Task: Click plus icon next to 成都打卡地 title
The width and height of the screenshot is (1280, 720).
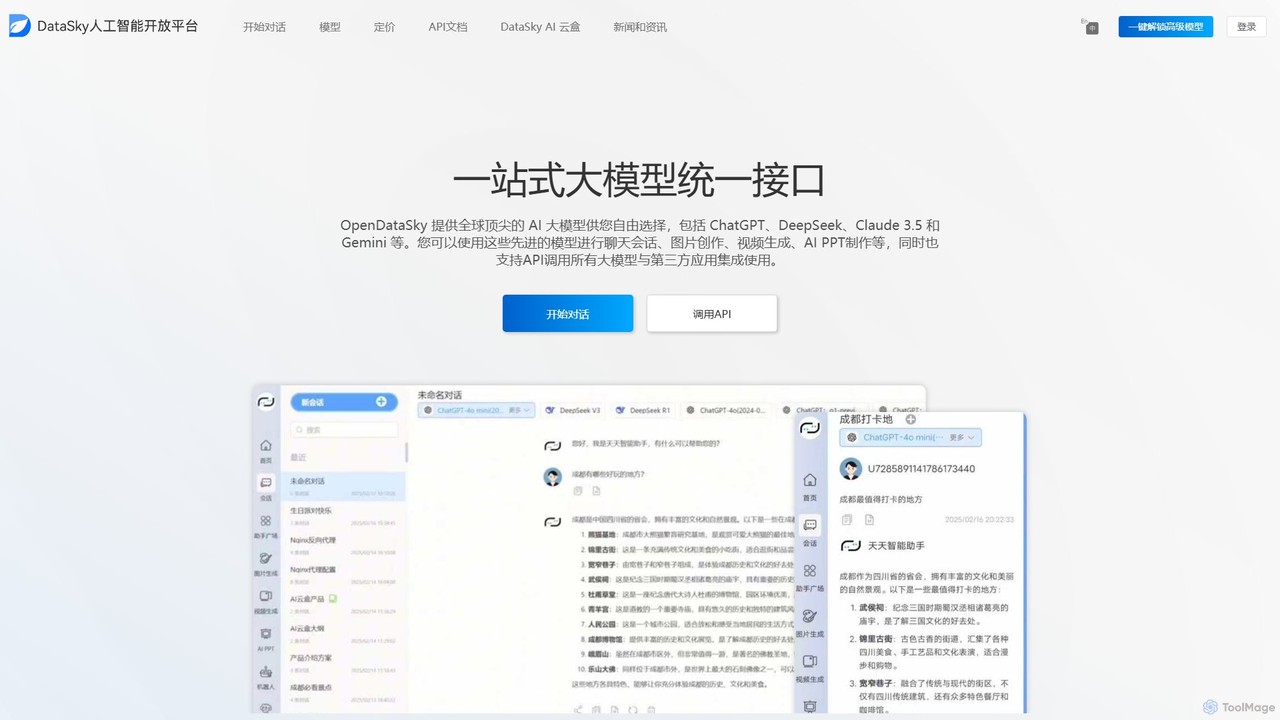Action: [x=911, y=419]
